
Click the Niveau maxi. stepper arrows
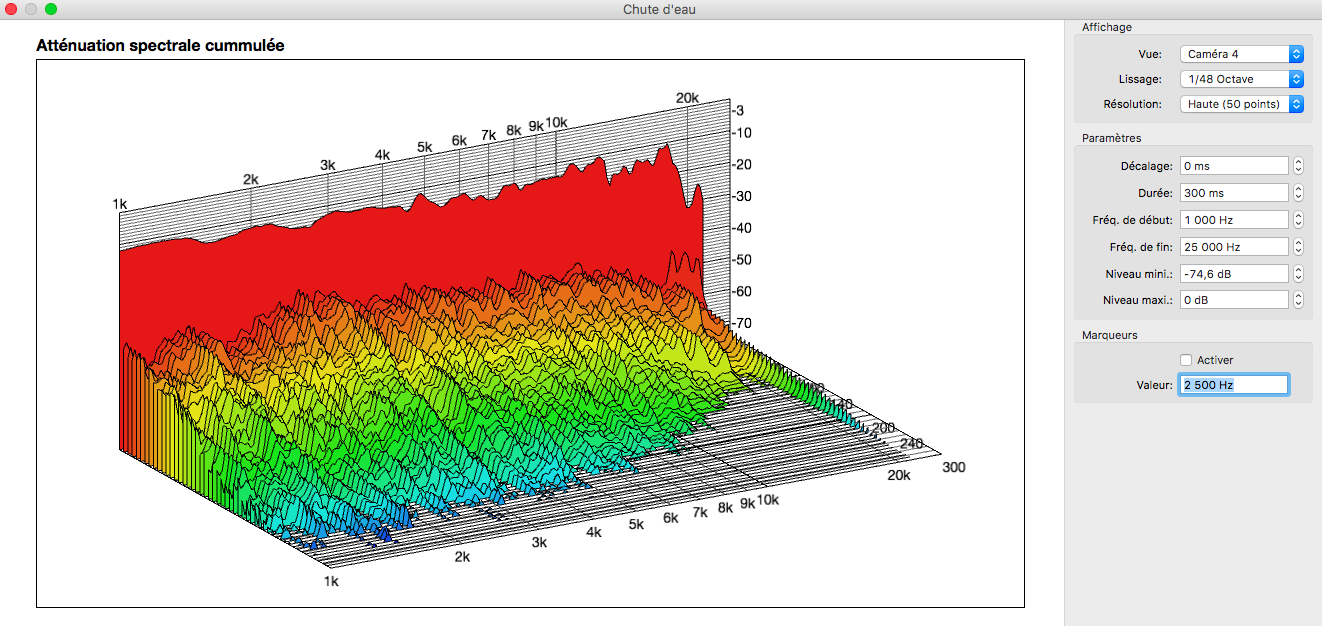(x=1298, y=300)
